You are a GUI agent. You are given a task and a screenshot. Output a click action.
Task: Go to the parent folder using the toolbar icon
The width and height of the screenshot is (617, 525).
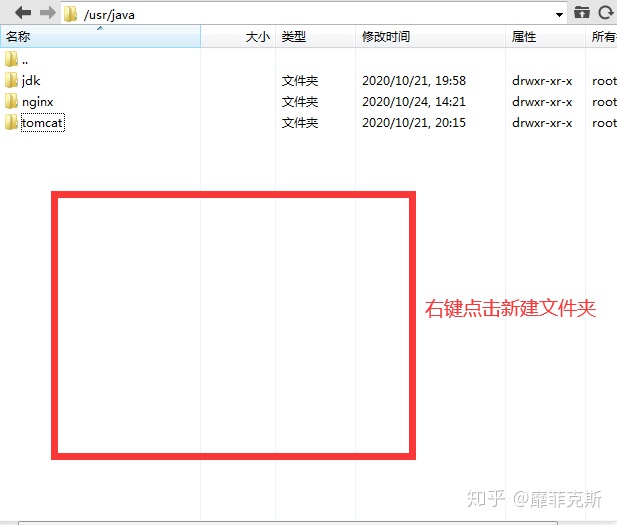click(582, 13)
